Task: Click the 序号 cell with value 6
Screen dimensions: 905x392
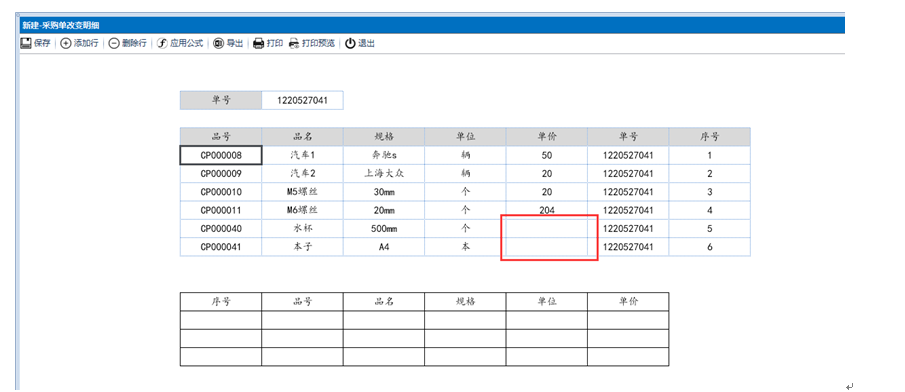Action: tap(710, 247)
